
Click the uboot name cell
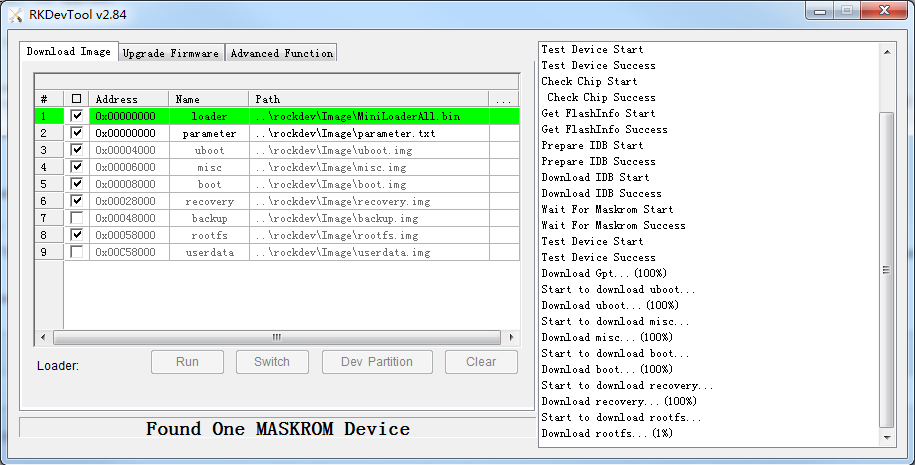(x=209, y=150)
